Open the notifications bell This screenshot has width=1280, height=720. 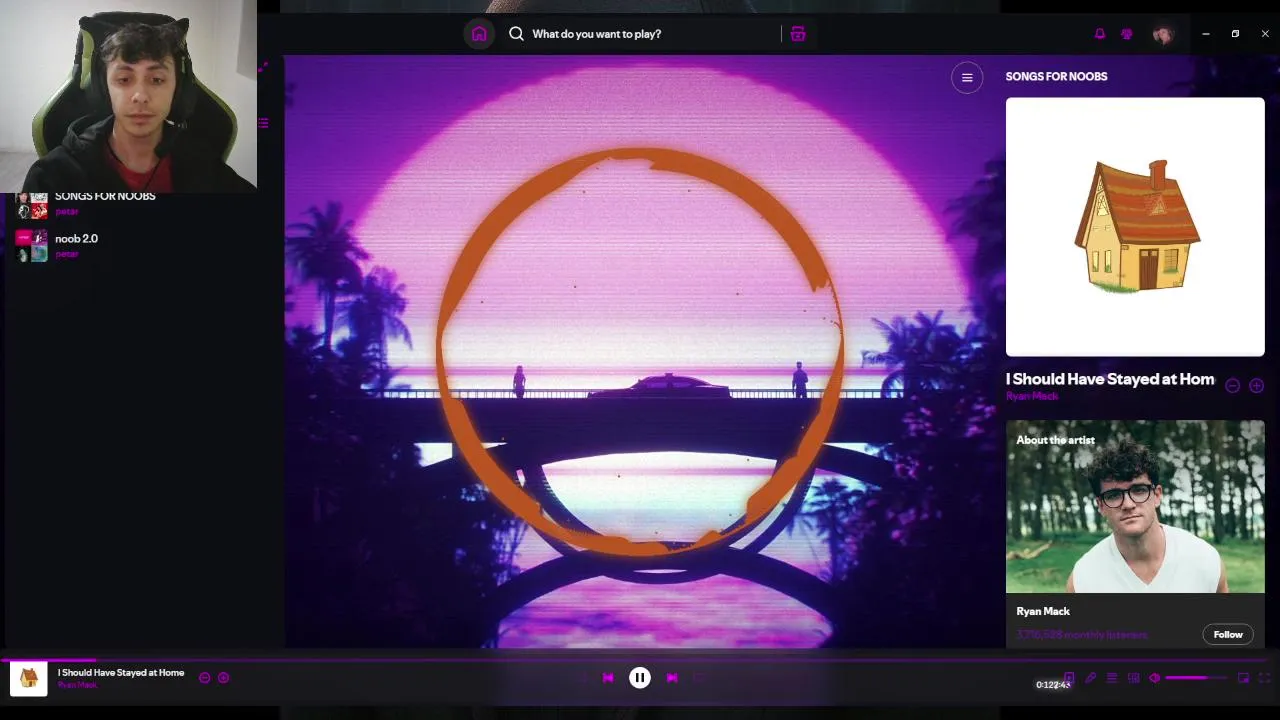pos(1100,34)
